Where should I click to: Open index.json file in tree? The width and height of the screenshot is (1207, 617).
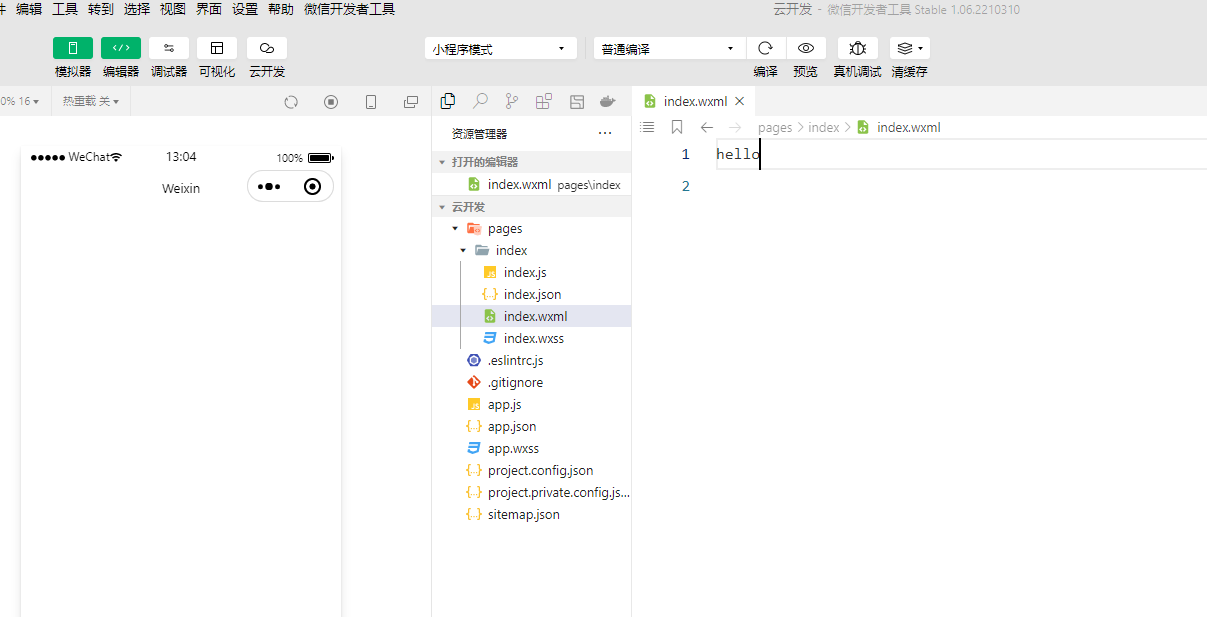click(531, 294)
